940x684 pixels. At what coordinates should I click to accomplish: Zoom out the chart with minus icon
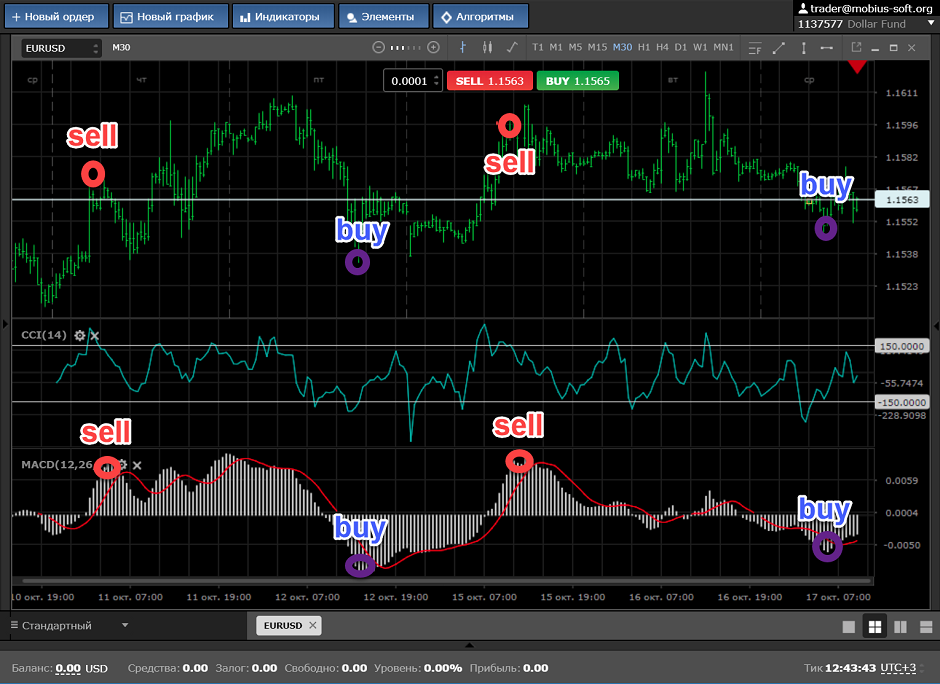point(378,47)
